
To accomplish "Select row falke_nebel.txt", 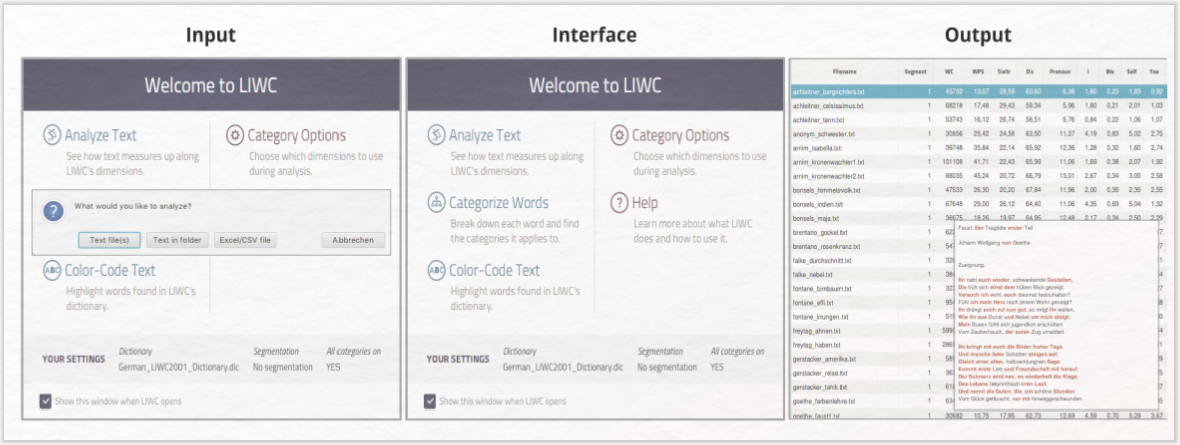I will (x=869, y=275).
